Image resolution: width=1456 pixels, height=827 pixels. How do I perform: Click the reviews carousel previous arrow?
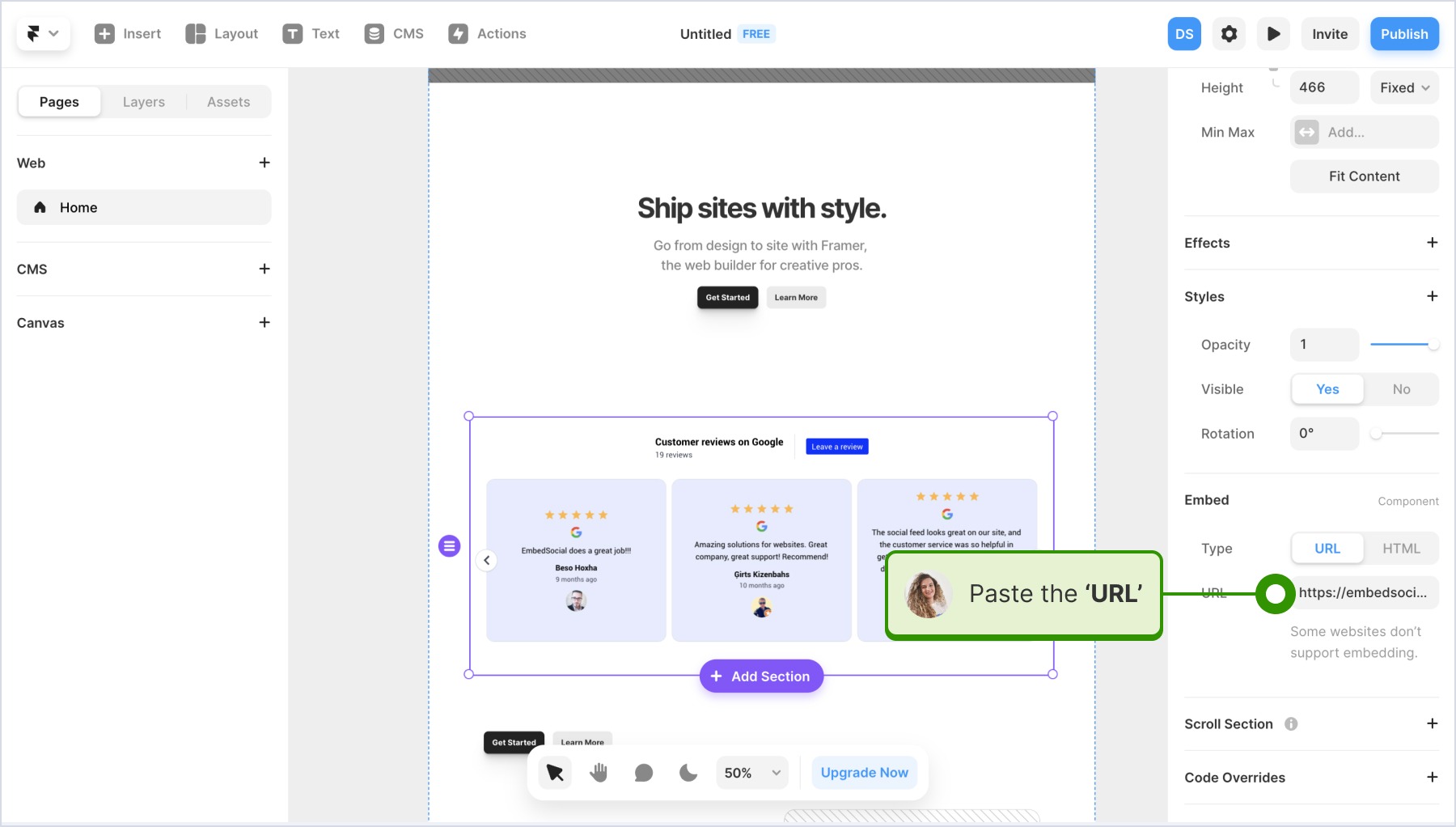(x=486, y=560)
